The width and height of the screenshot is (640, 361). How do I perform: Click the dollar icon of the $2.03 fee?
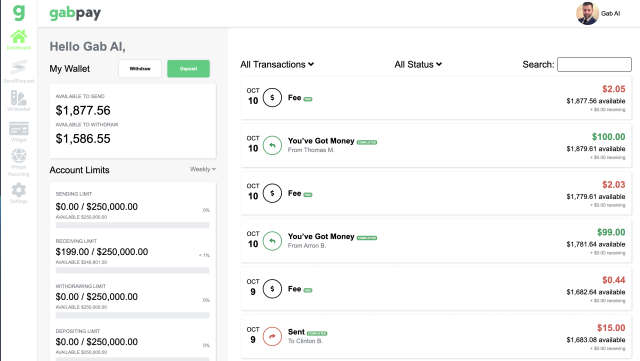click(x=272, y=193)
